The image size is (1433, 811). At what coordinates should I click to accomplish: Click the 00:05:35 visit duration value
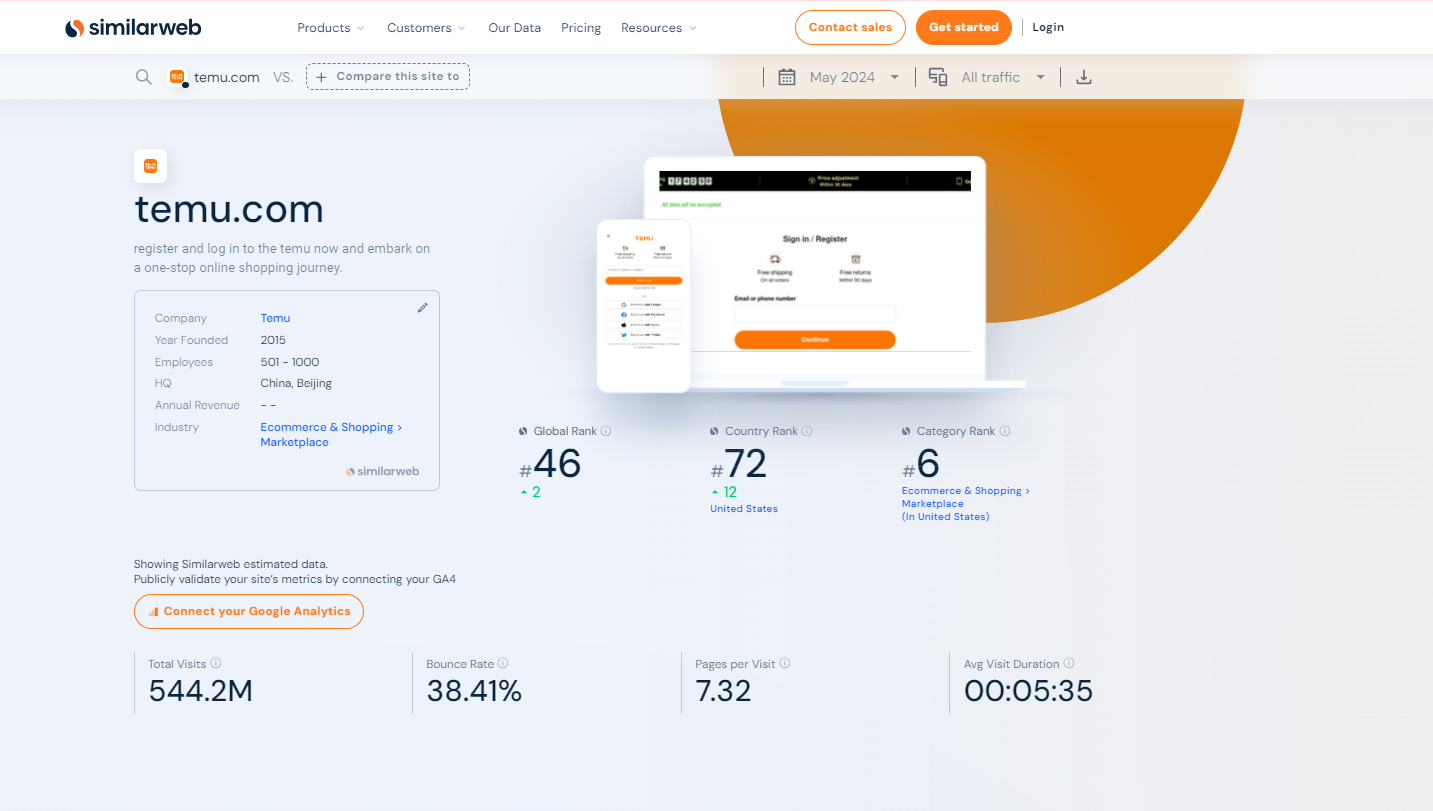(1028, 691)
